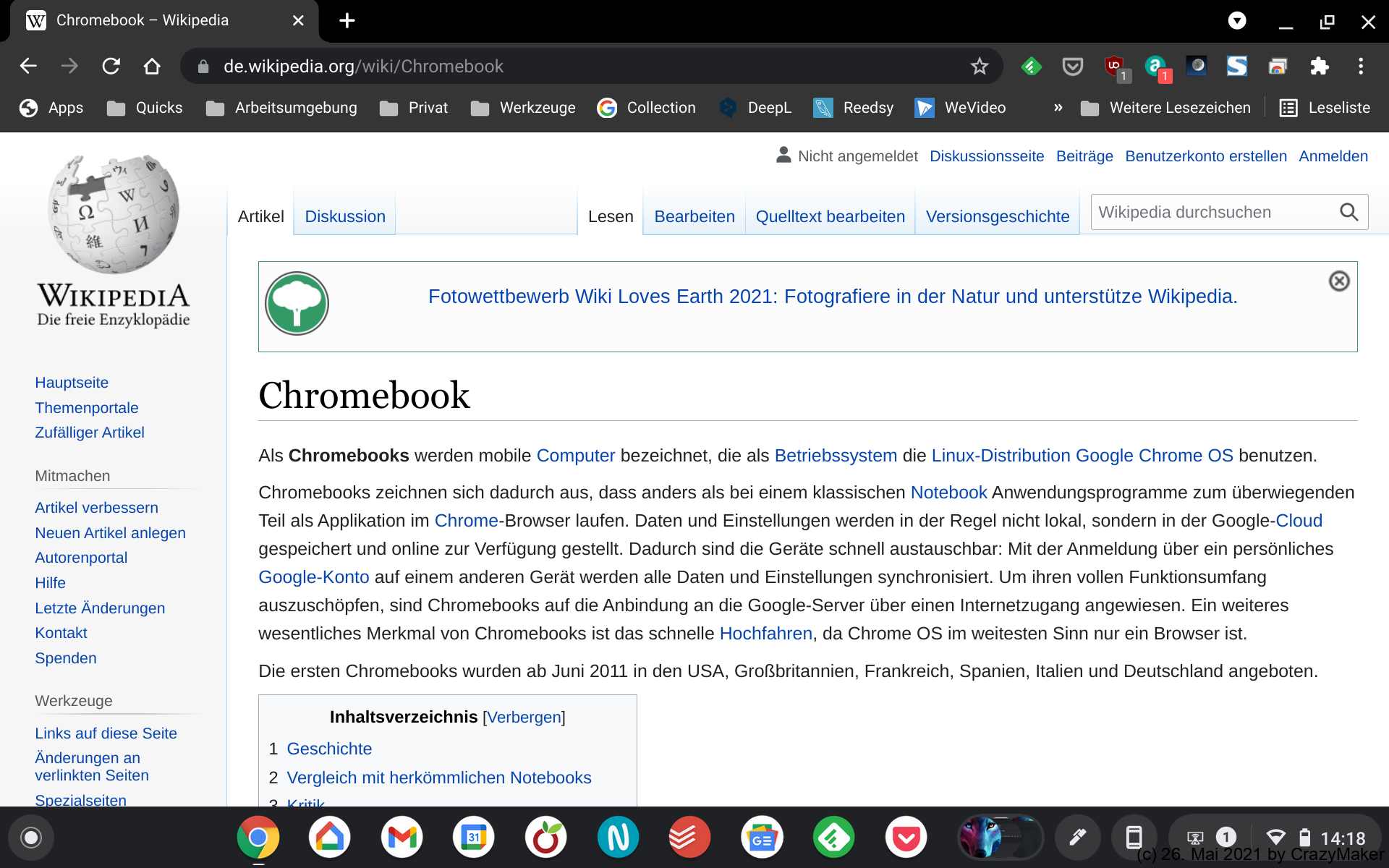Open the notification counter showing 1
This screenshot has width=1389, height=868.
[1226, 838]
